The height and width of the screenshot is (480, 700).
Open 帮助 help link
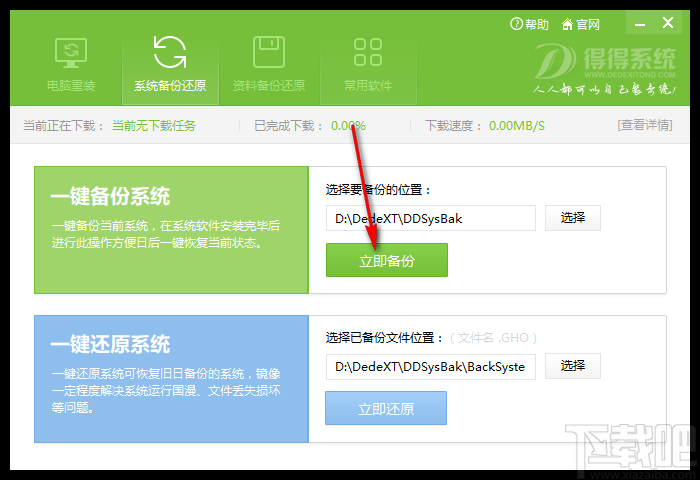click(529, 24)
